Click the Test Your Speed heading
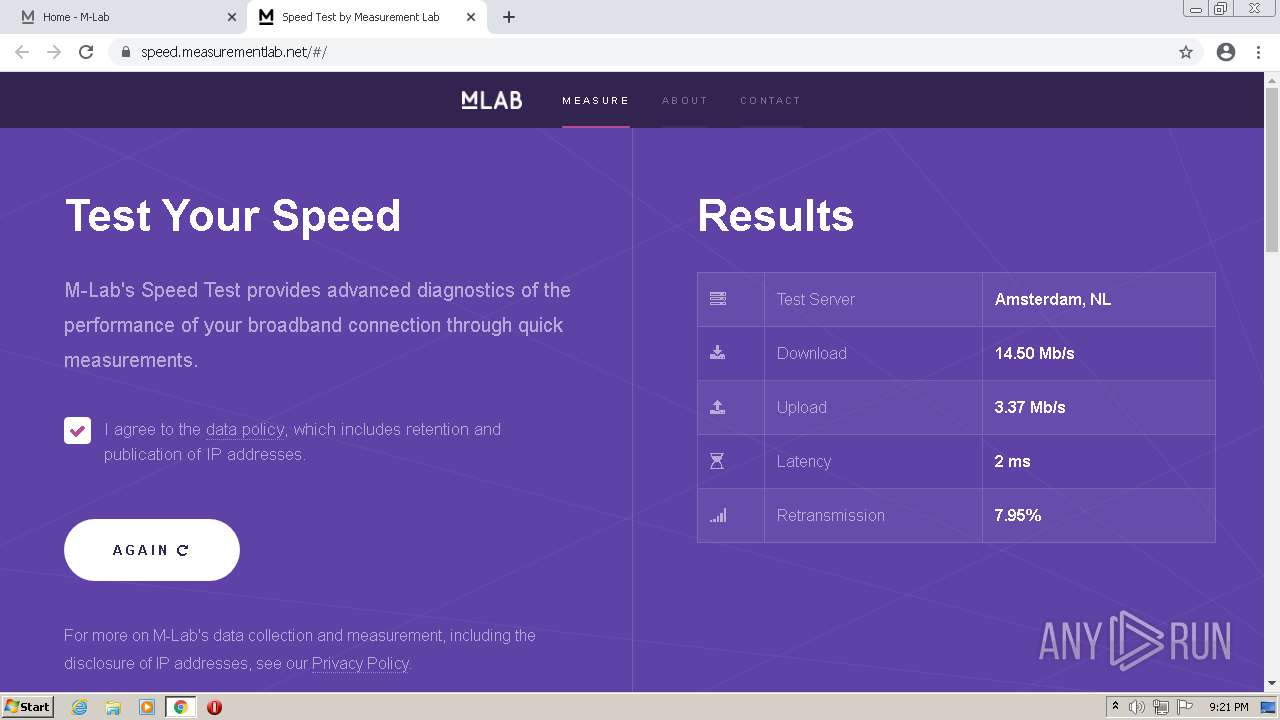 click(233, 216)
